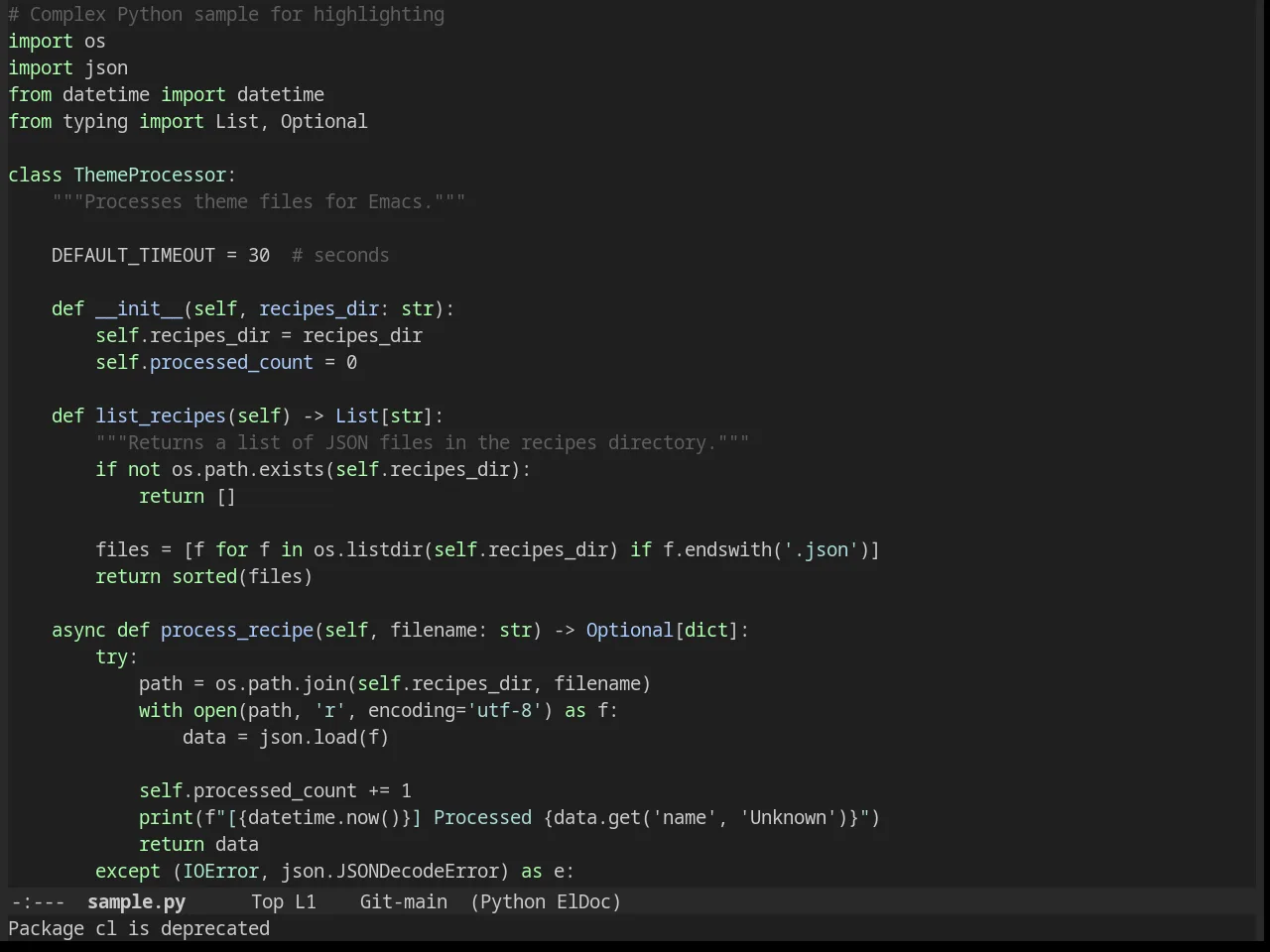
Task: Click the 'async' keyword
Action: [78, 631]
